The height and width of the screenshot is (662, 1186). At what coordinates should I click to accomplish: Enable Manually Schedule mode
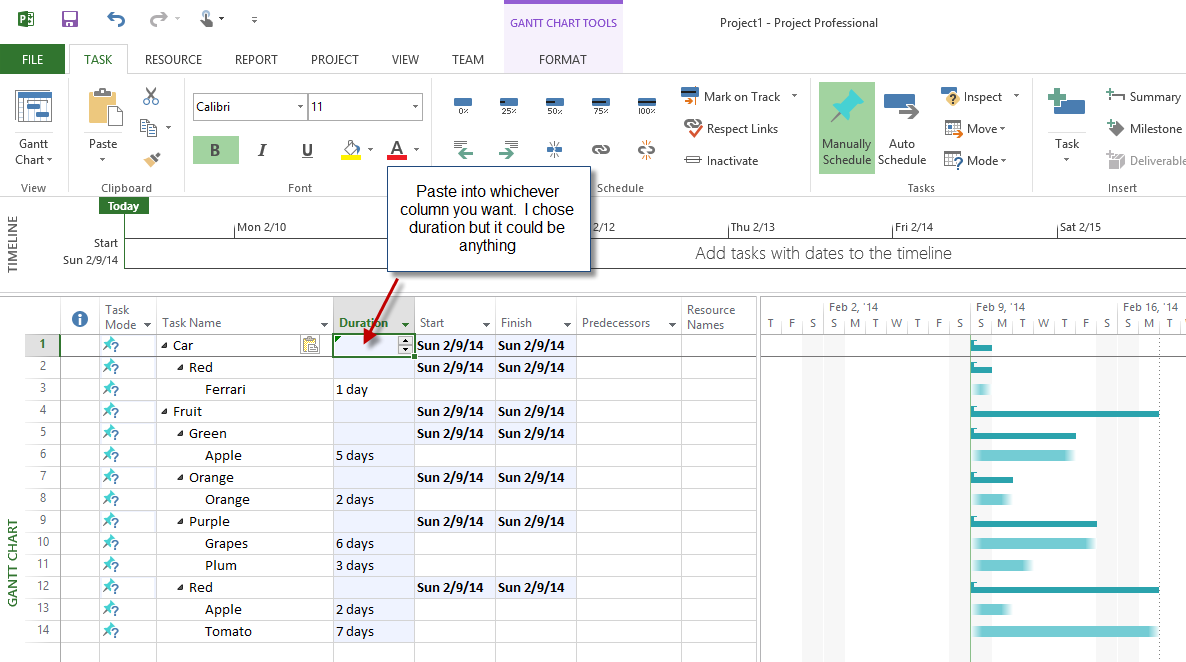[x=846, y=128]
